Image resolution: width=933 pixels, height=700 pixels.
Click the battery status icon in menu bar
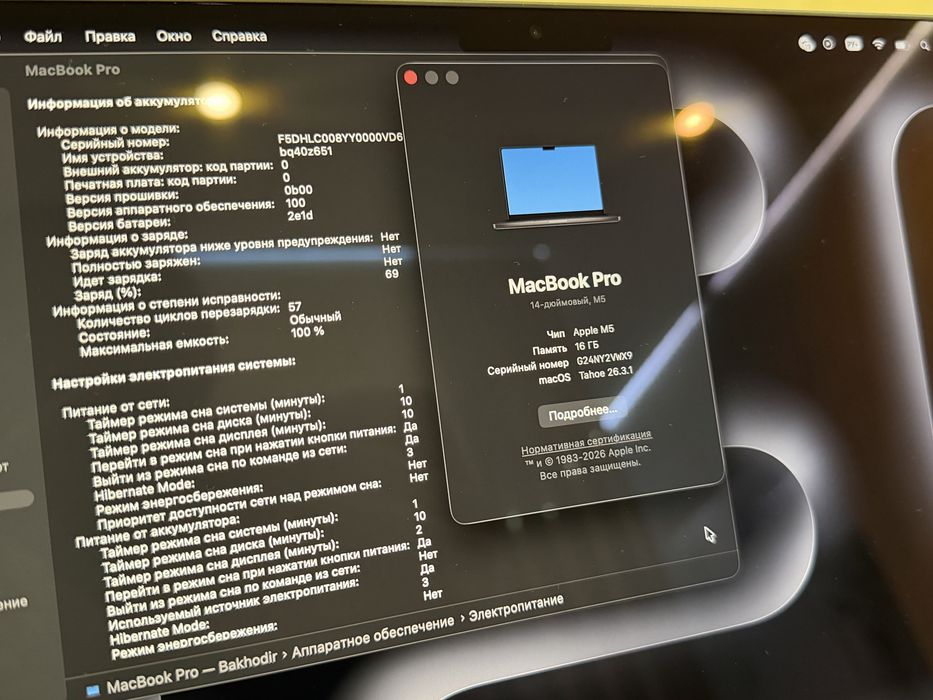(x=903, y=45)
